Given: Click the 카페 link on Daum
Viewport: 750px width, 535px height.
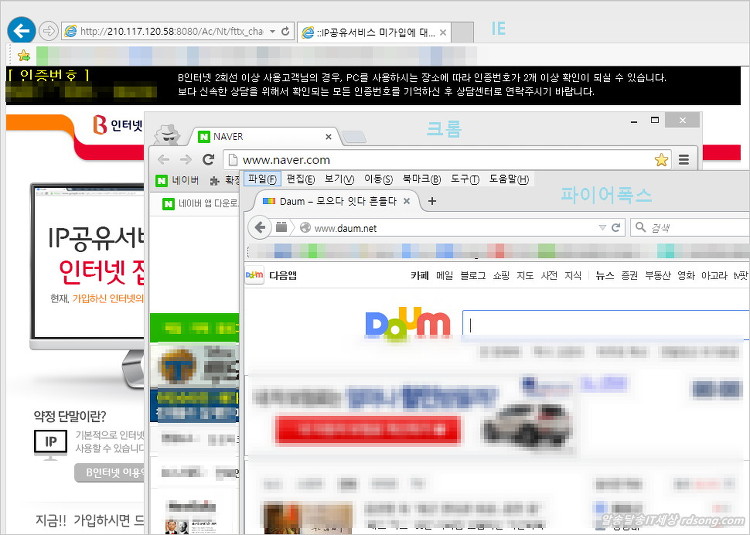Looking at the screenshot, I should pyautogui.click(x=420, y=275).
